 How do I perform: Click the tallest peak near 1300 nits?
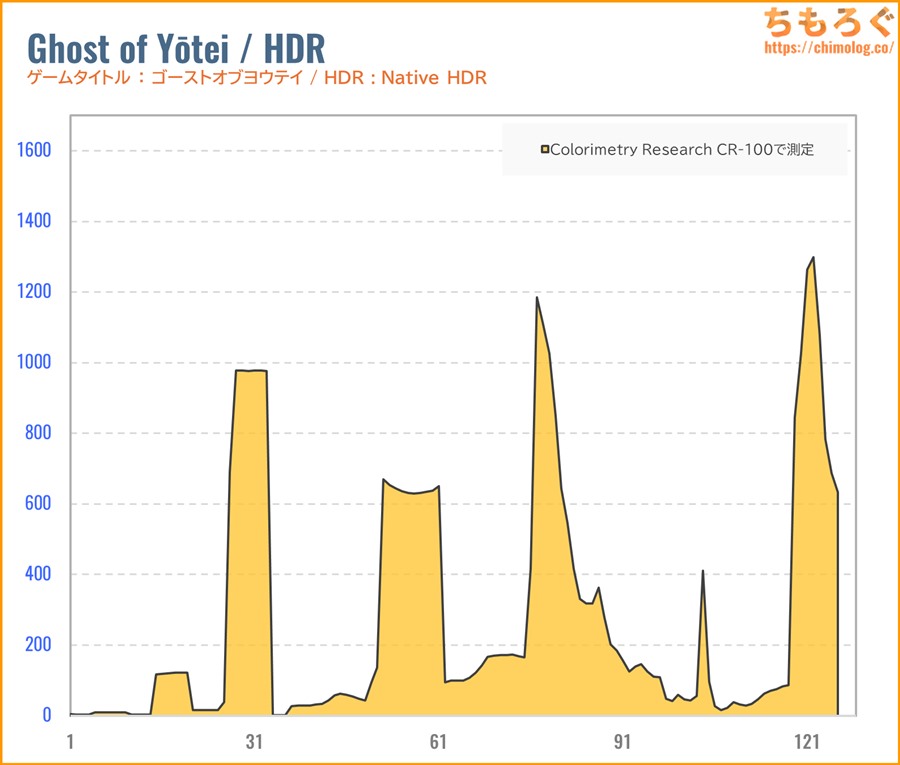[812, 259]
